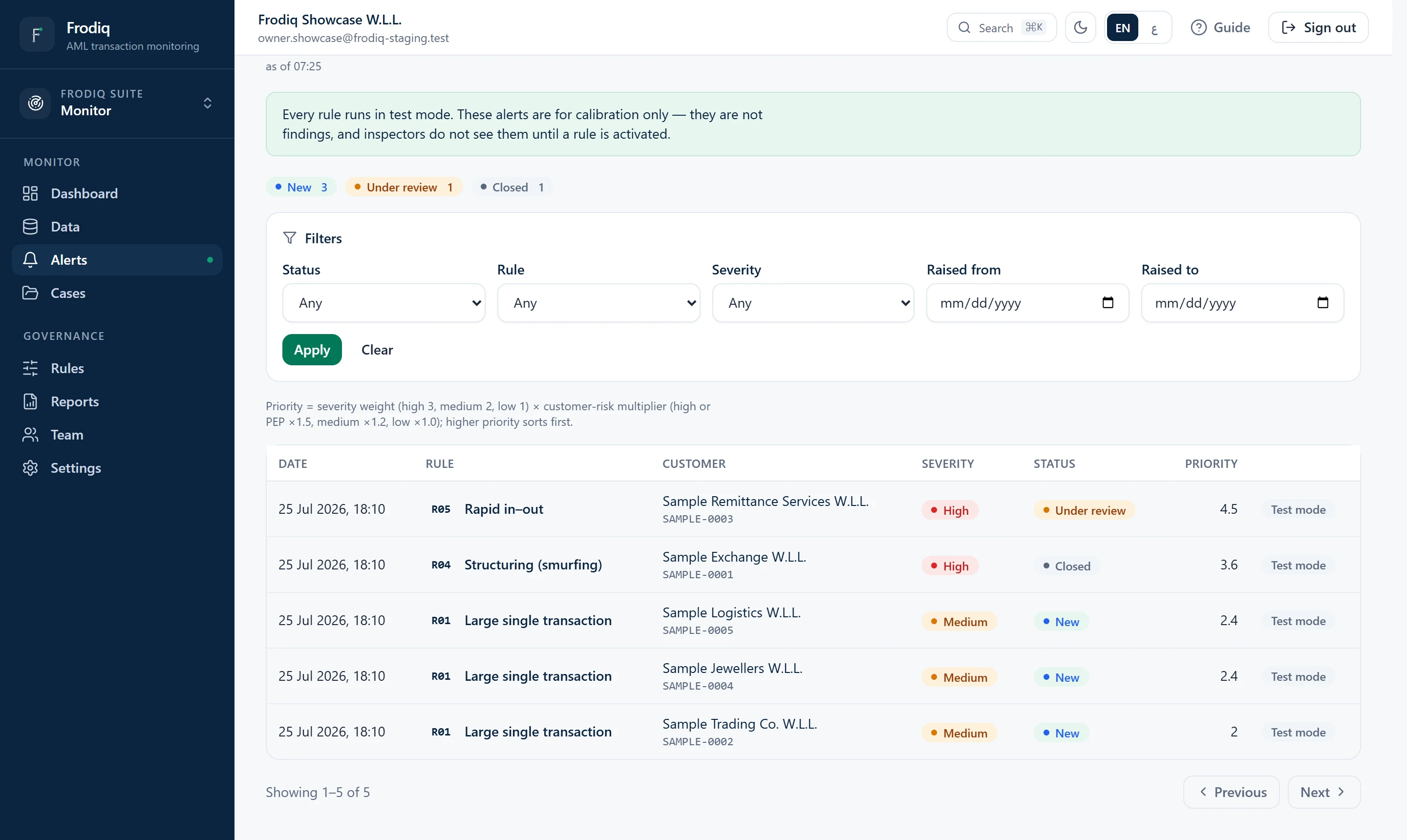Click the Reports document icon
This screenshot has height=840, width=1407.
(x=30, y=402)
